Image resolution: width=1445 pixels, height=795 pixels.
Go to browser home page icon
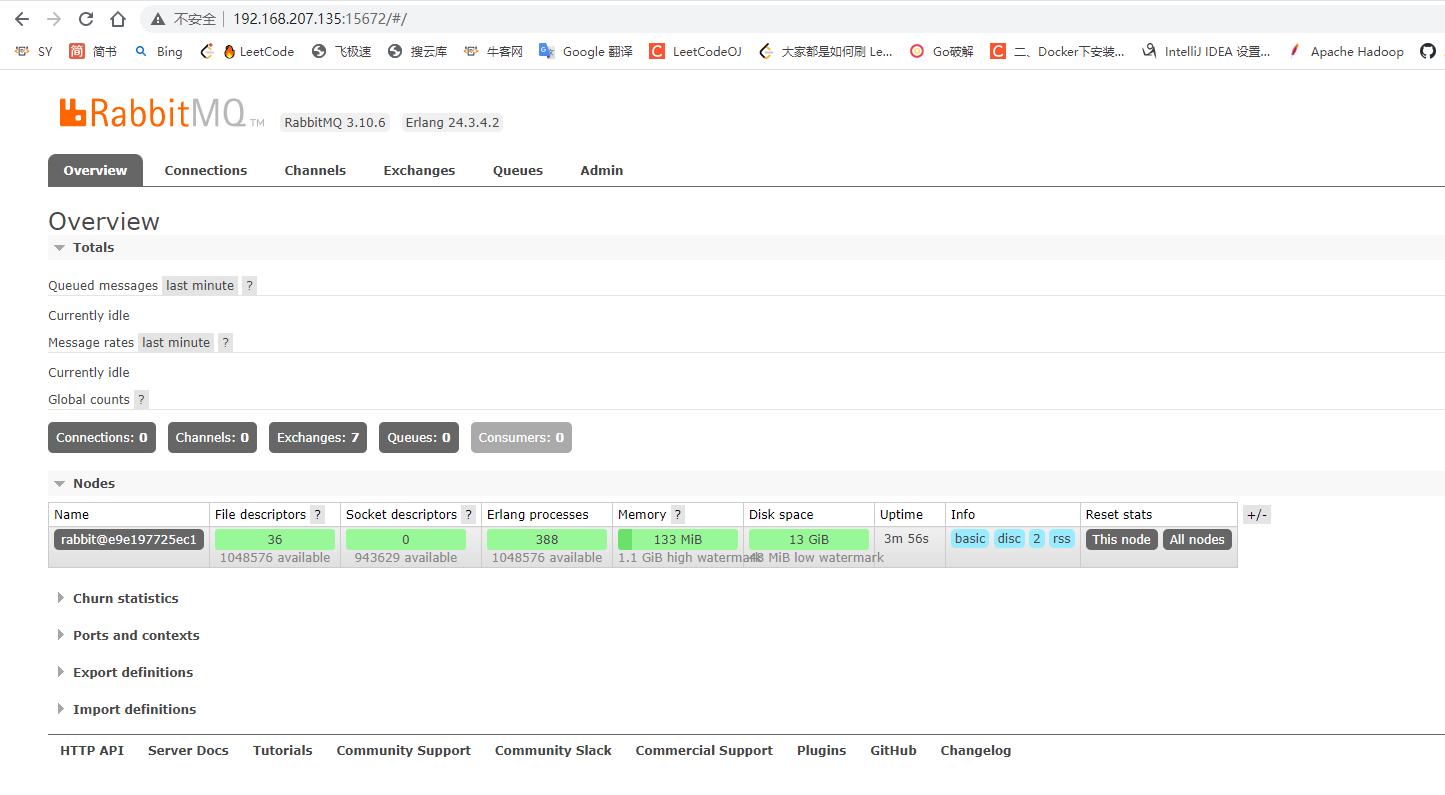pos(118,19)
